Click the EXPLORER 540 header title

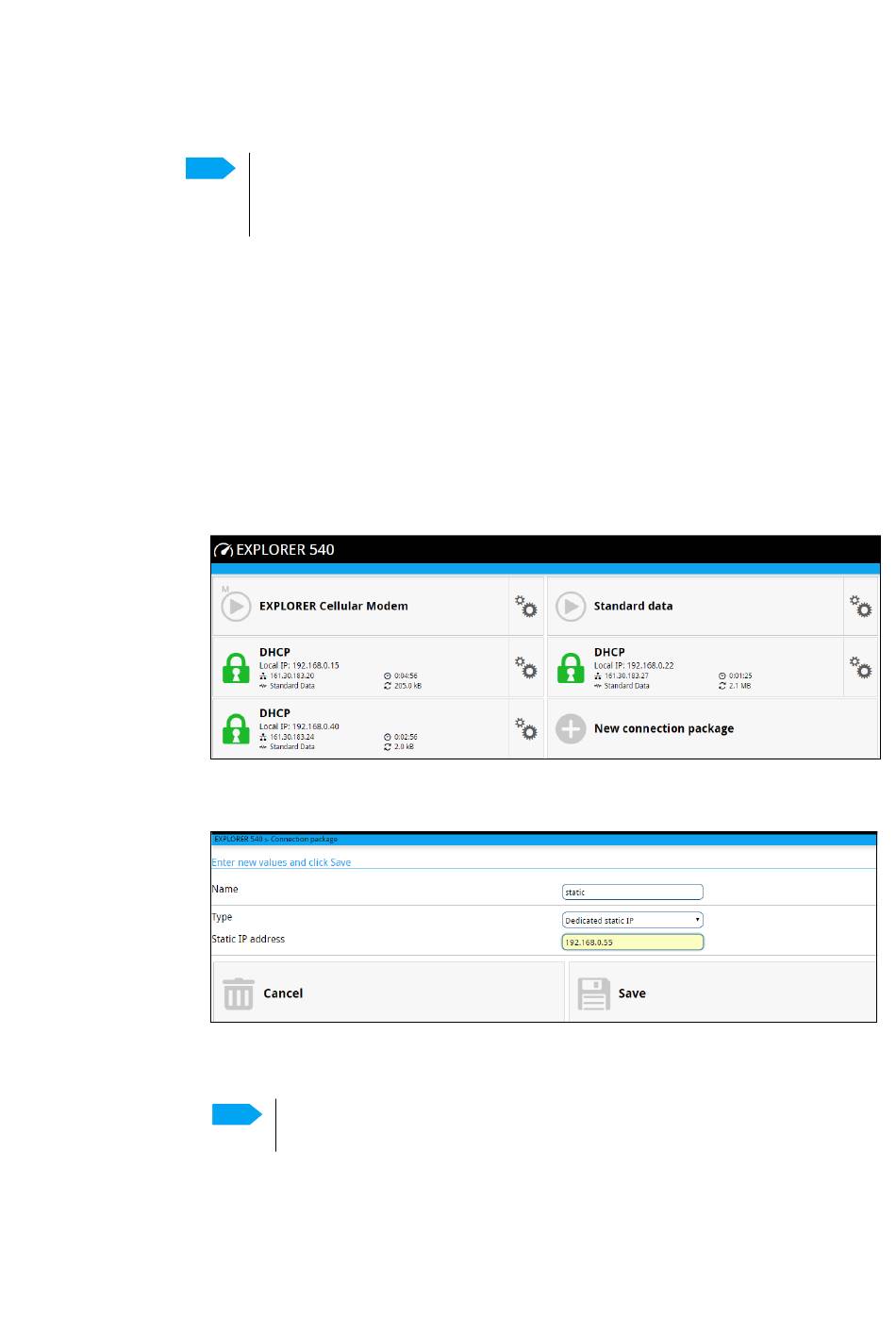pyautogui.click(x=285, y=550)
